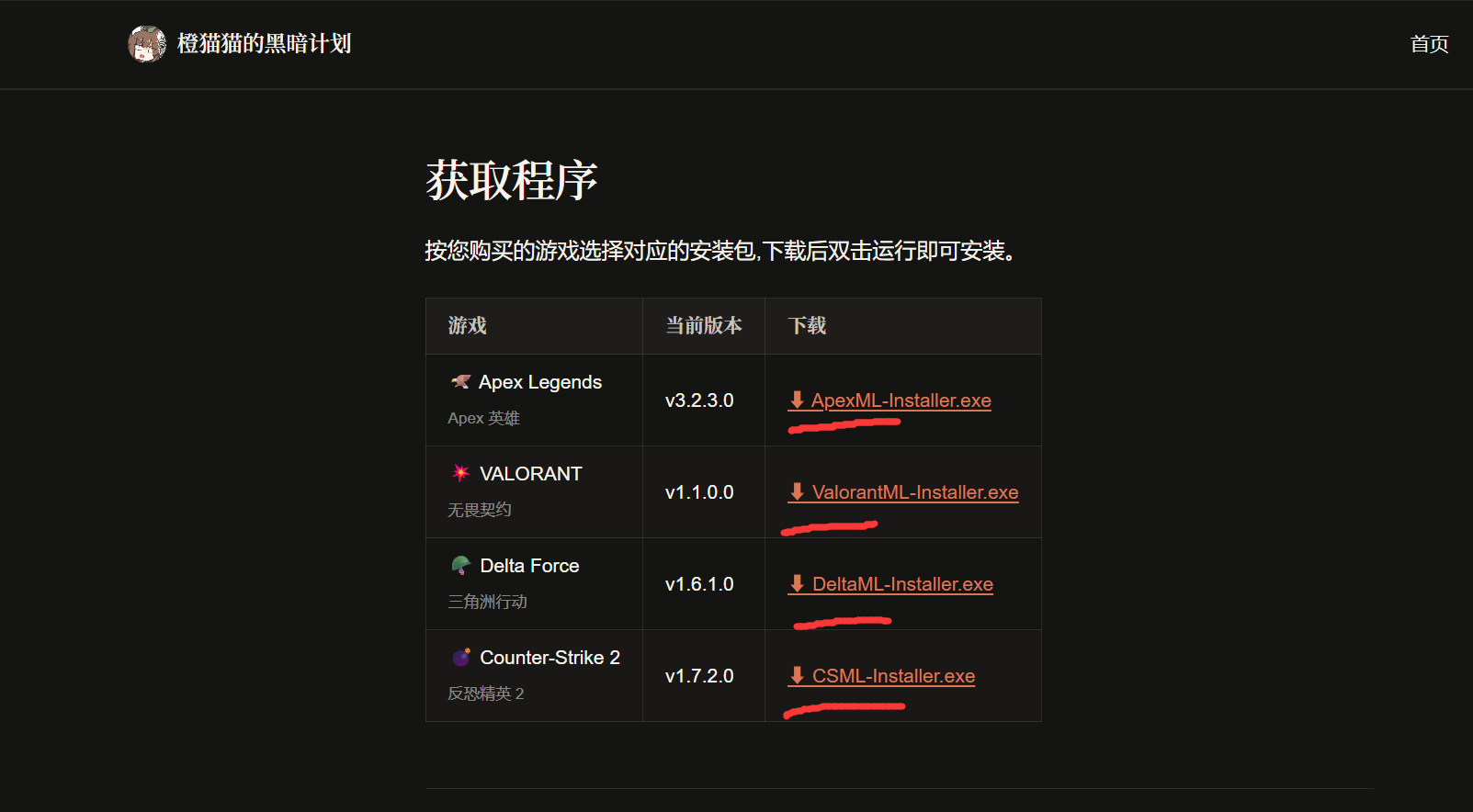Click the cat avatar logo in header
The image size is (1473, 812).
147,44
